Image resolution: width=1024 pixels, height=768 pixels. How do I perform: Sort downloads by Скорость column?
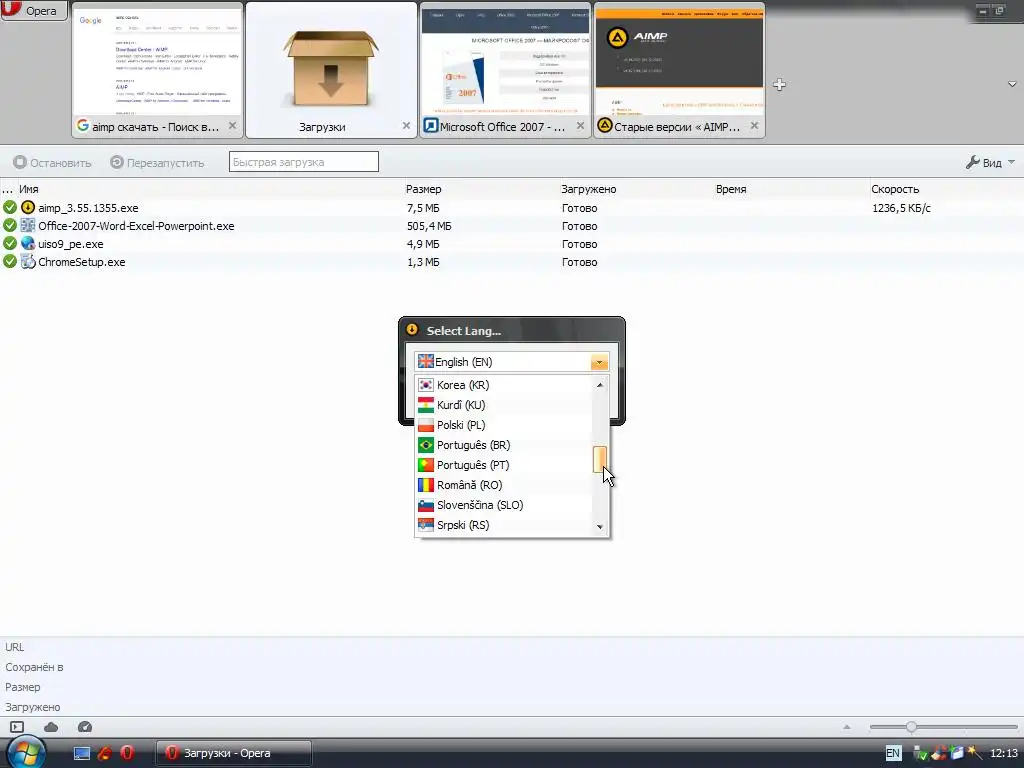pos(895,189)
